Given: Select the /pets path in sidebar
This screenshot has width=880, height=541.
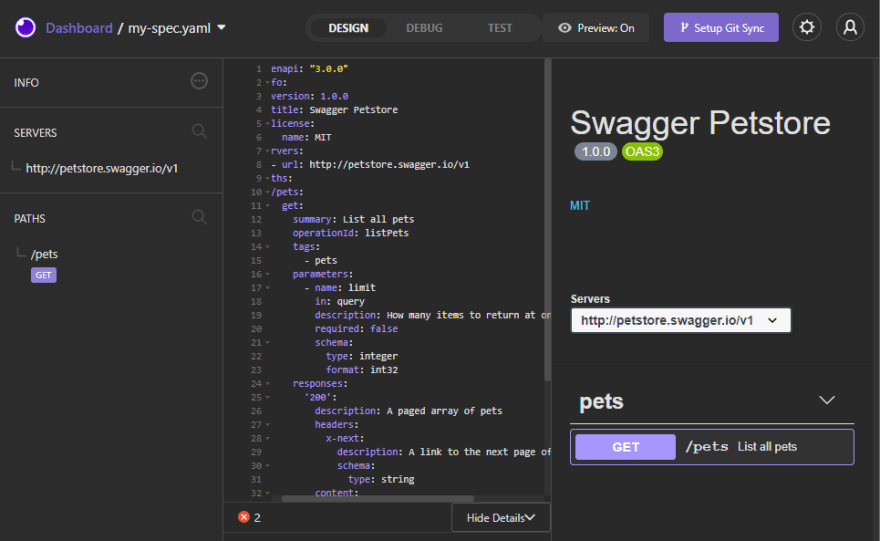Looking at the screenshot, I should pyautogui.click(x=44, y=254).
